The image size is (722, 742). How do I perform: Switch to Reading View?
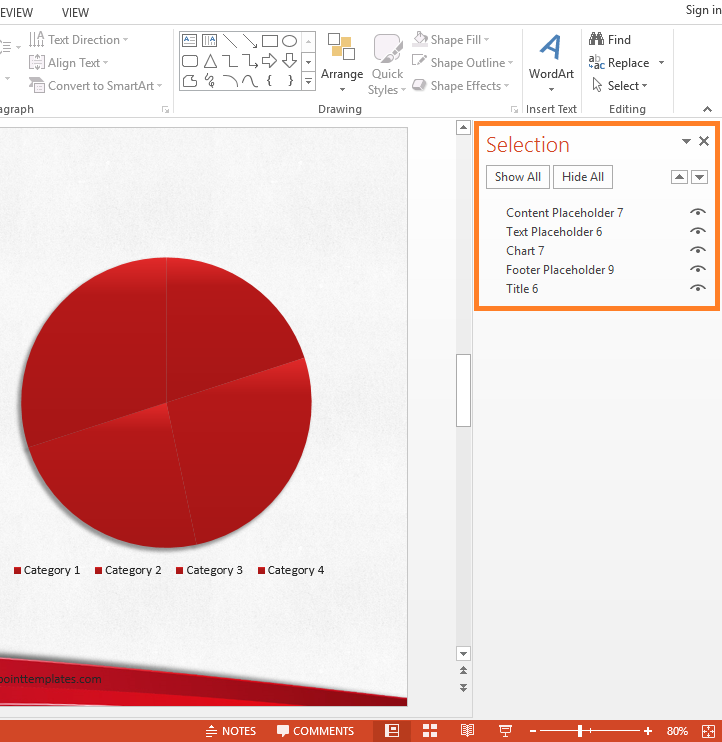pyautogui.click(x=467, y=731)
